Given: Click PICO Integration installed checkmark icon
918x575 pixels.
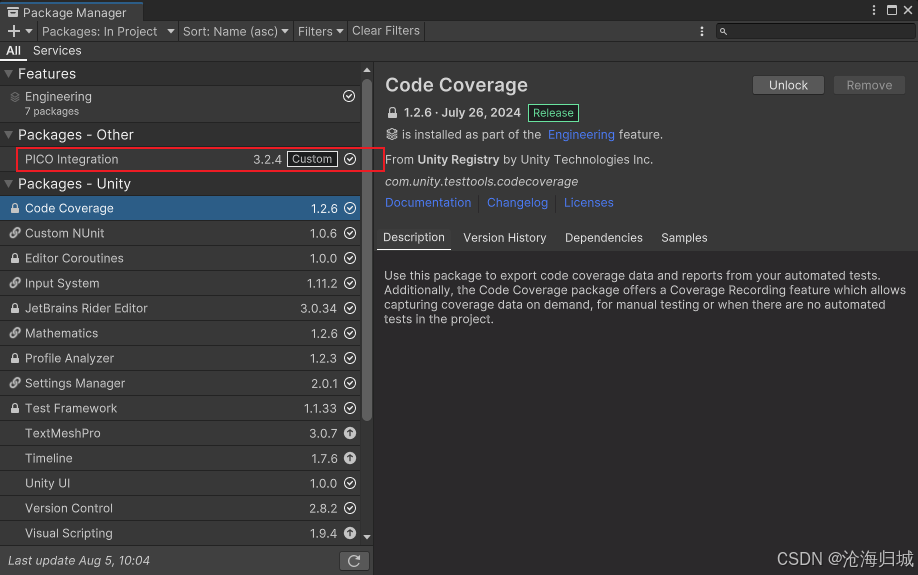Looking at the screenshot, I should (350, 159).
